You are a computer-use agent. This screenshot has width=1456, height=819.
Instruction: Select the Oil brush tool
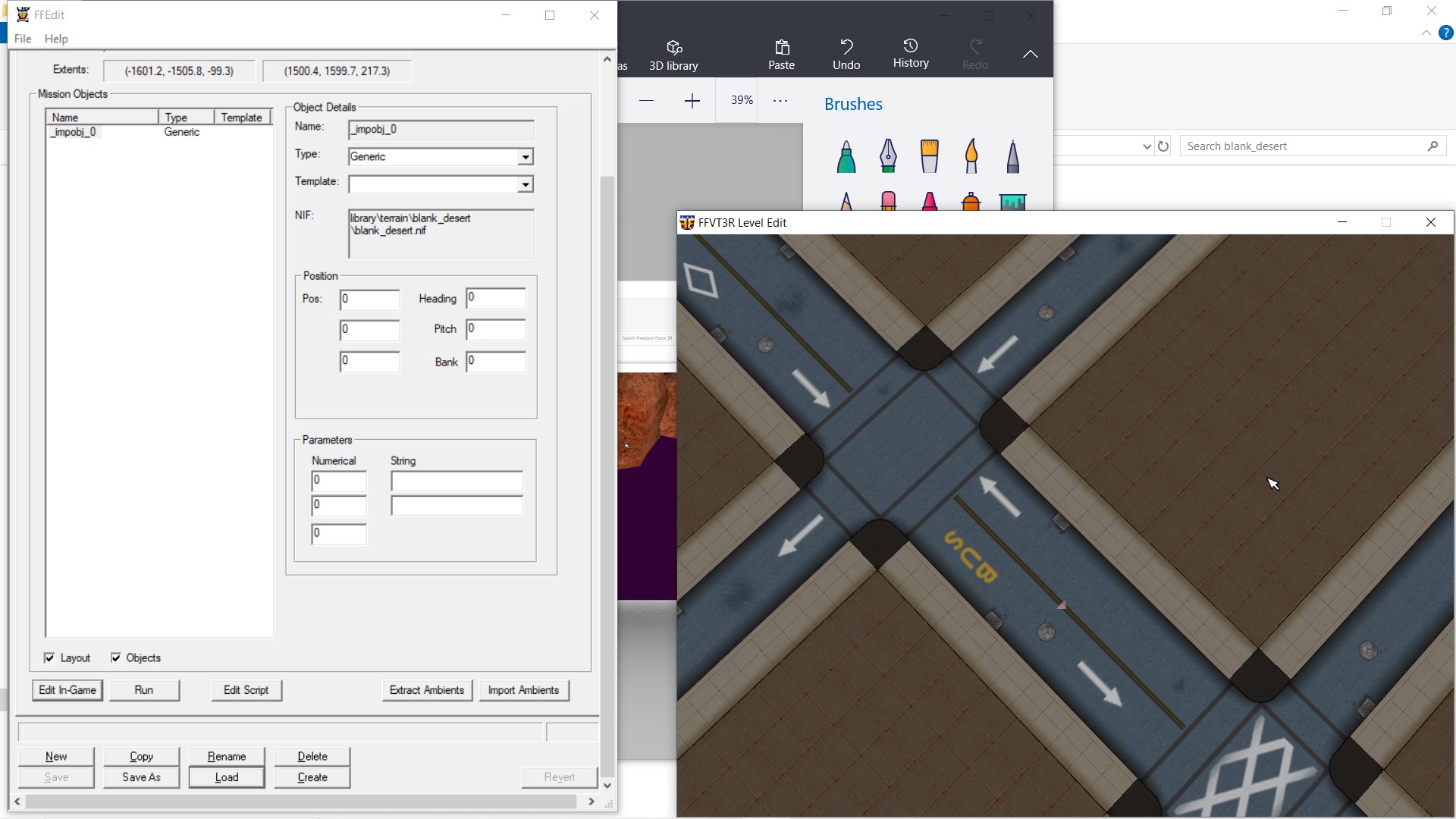point(930,157)
